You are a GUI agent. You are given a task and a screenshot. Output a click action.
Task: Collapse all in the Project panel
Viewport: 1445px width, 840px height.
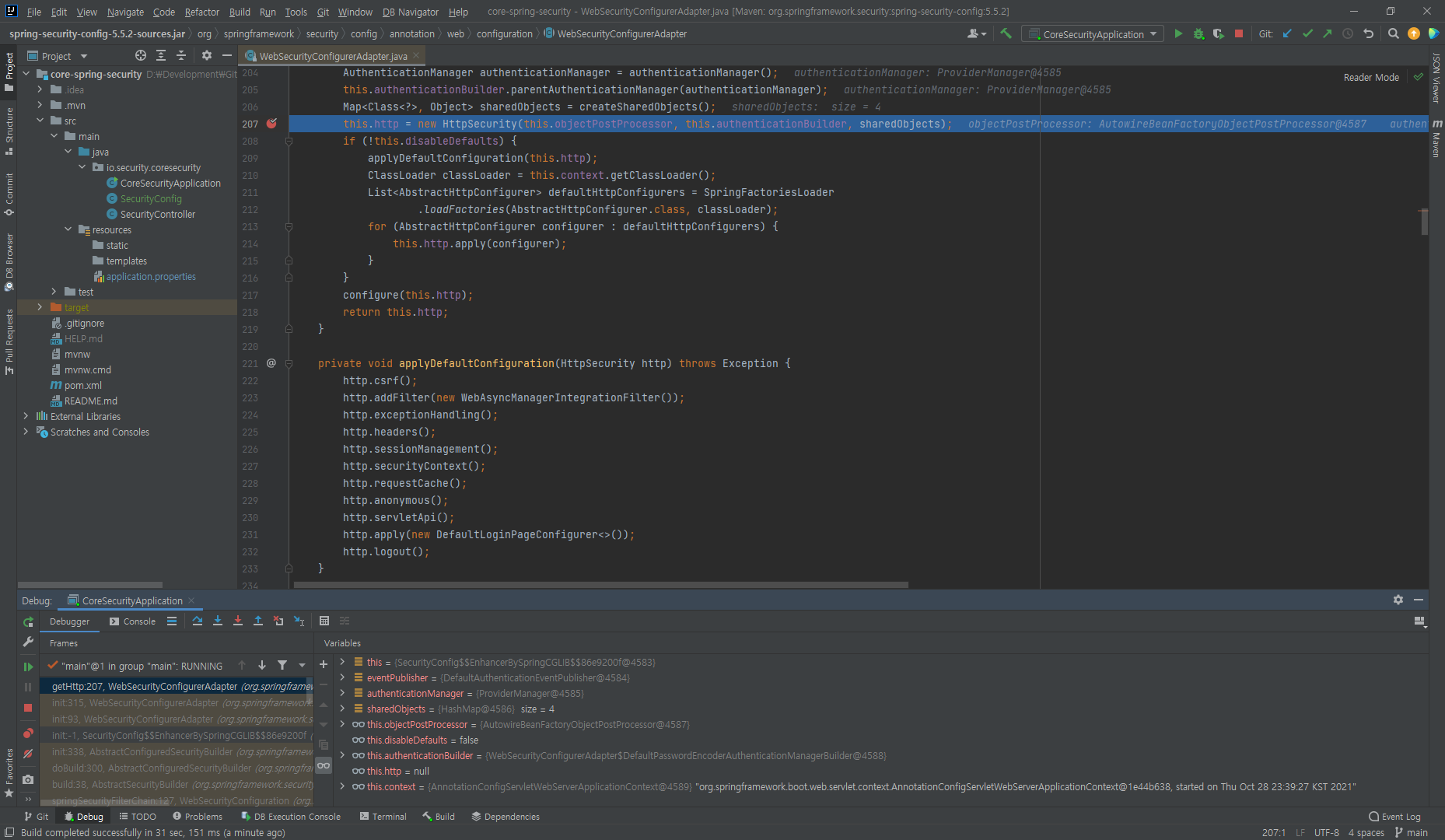pos(181,55)
